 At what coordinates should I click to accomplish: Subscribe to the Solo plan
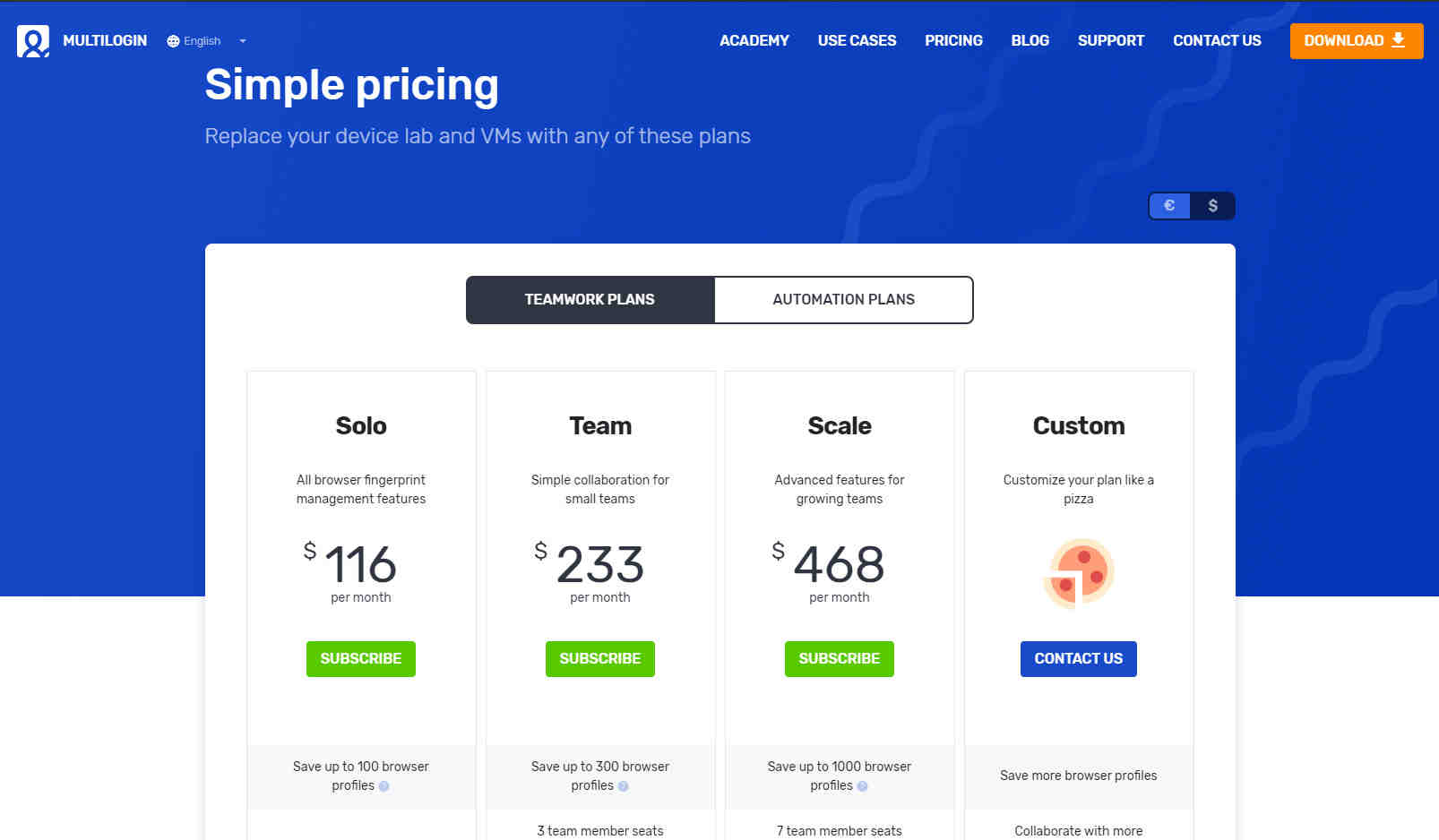[x=361, y=659]
